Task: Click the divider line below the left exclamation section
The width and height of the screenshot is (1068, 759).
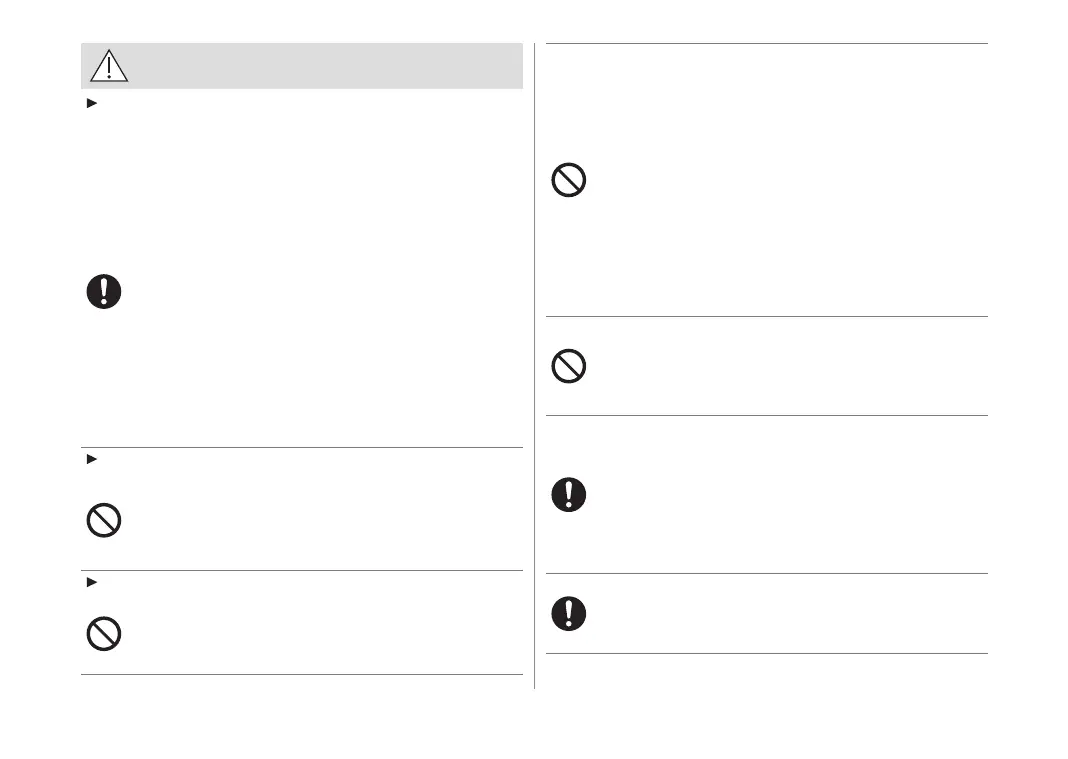Action: click(301, 447)
